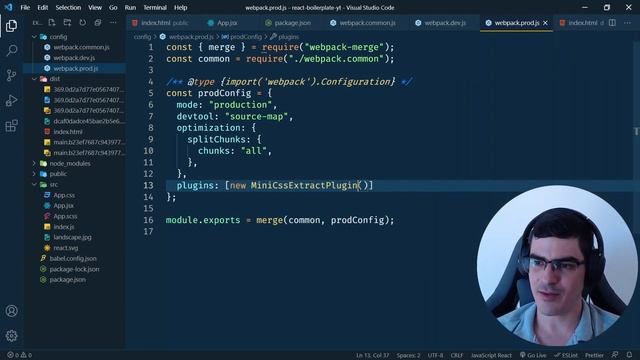Click the Ln 13, Col 37 position indicator
The image size is (640, 360).
[x=372, y=355]
